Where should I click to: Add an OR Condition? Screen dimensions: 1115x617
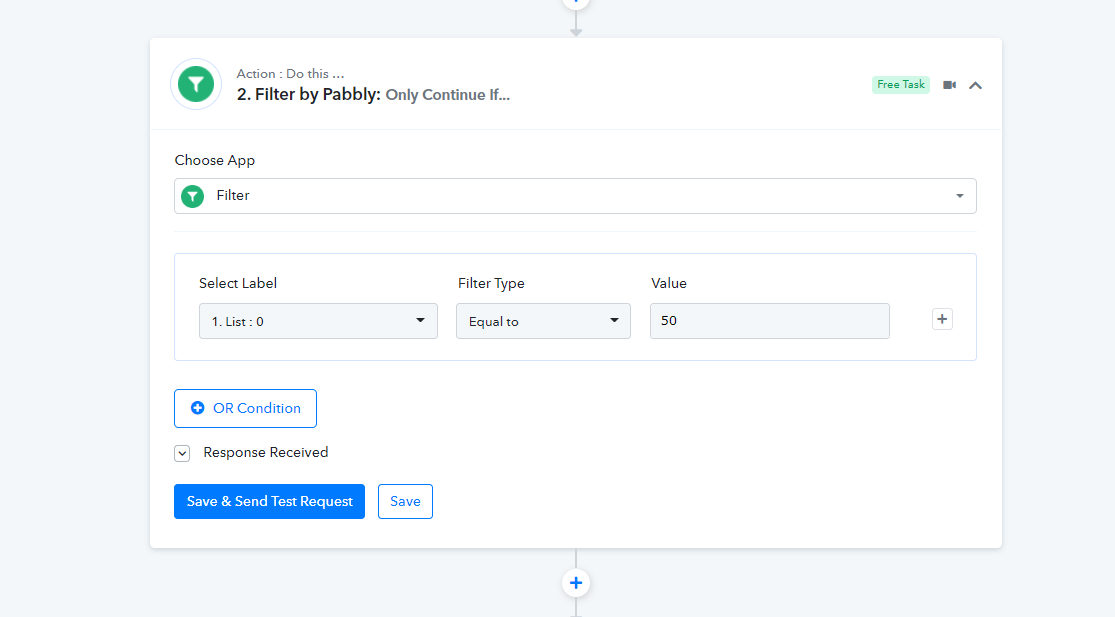245,409
